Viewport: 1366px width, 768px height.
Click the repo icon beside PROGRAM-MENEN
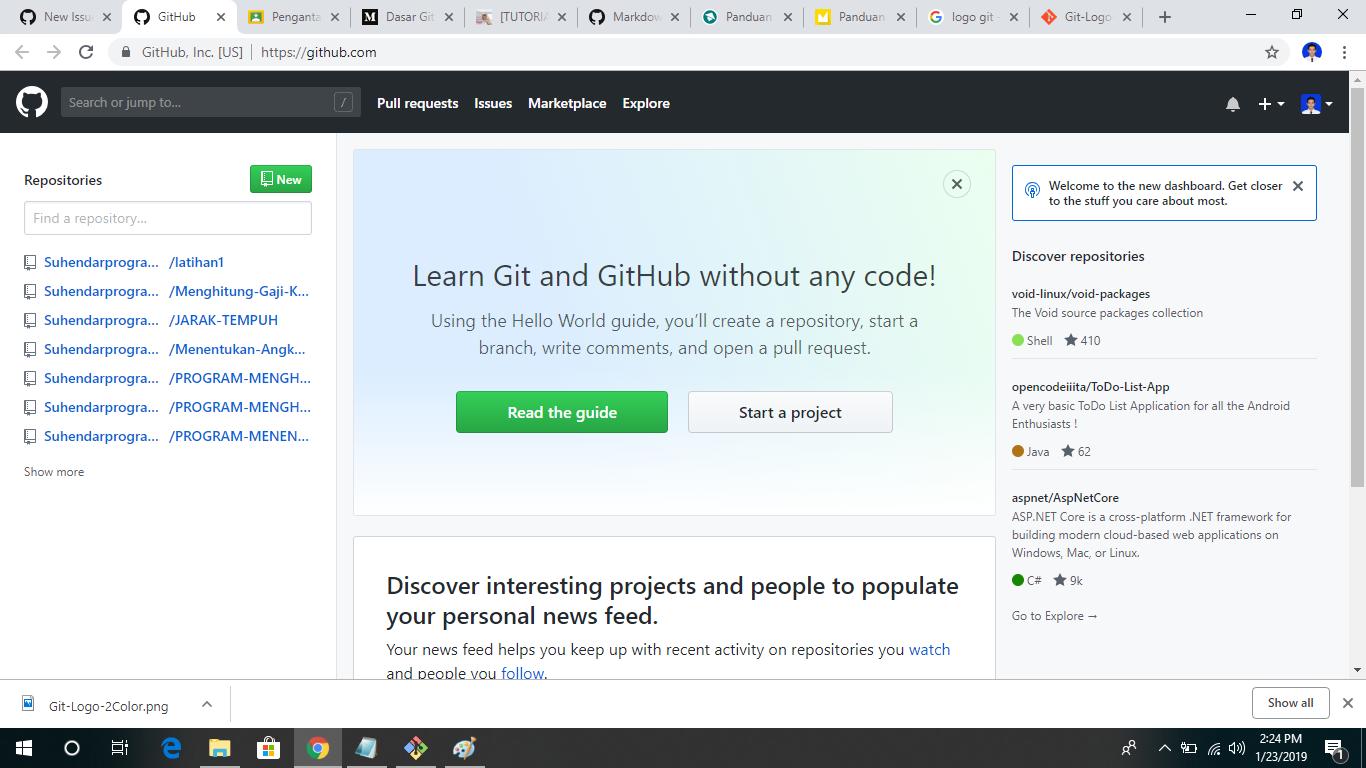coord(30,436)
